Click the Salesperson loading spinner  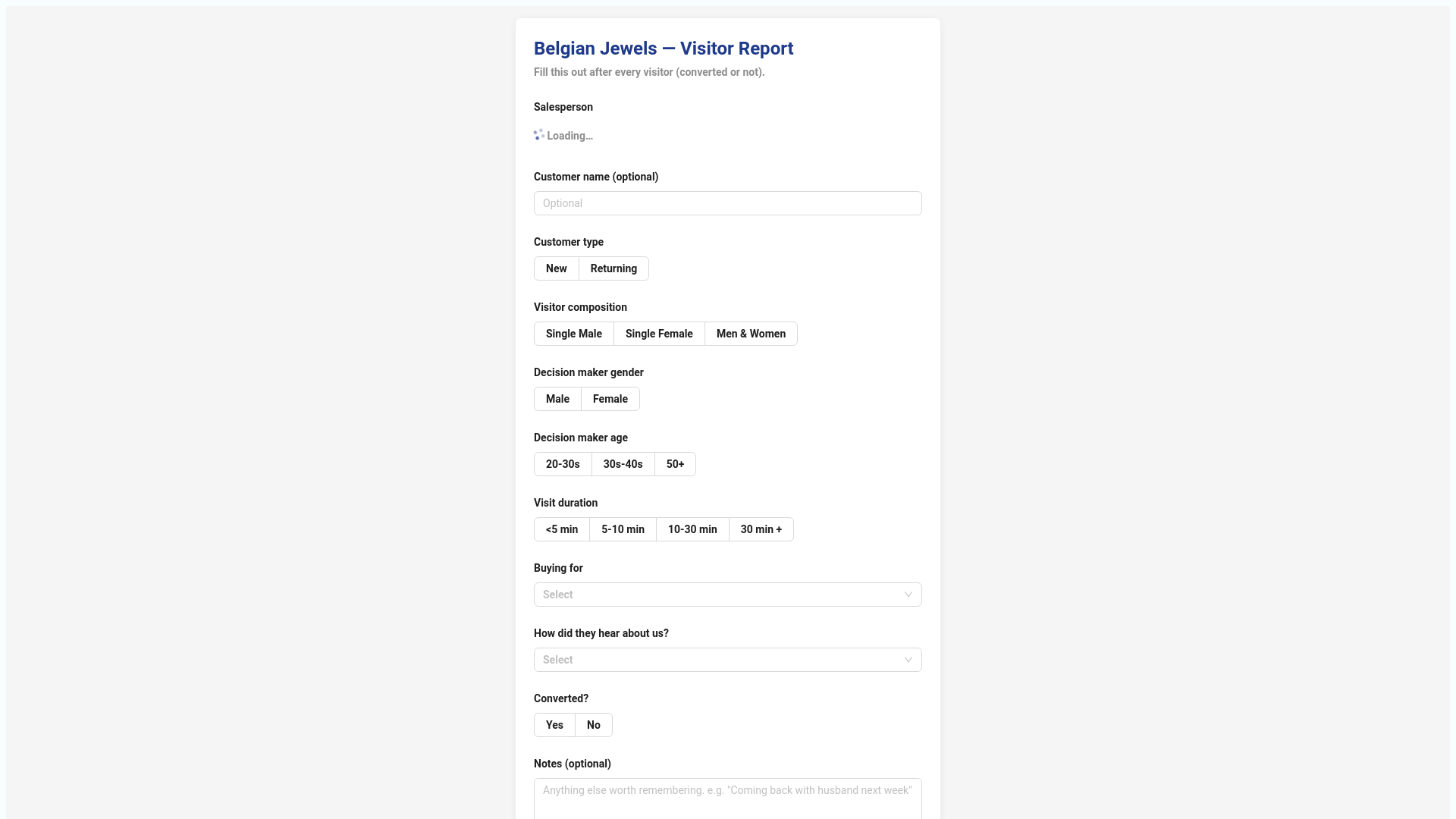coord(539,135)
